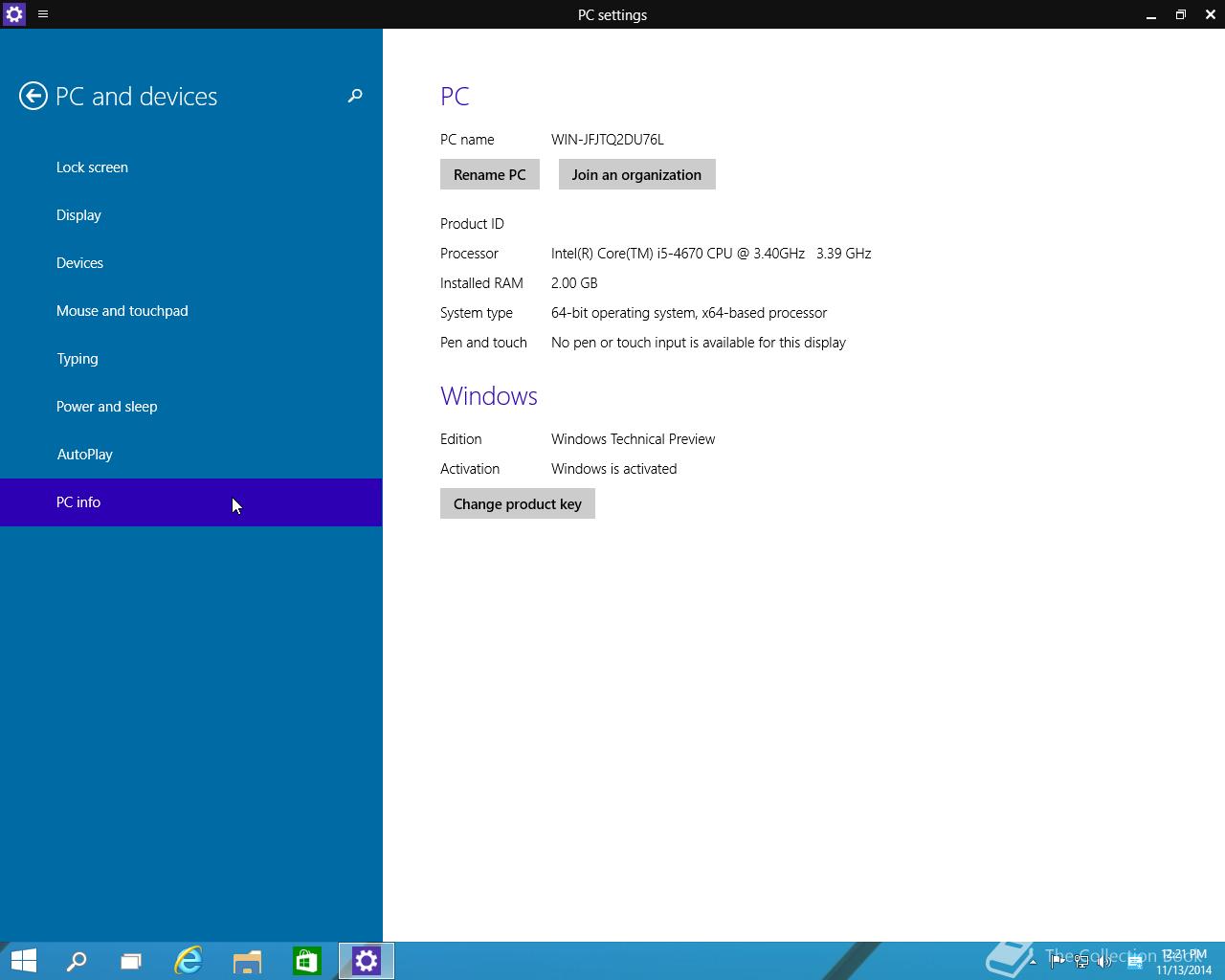Go back using the PC and devices arrow
The height and width of the screenshot is (980, 1225).
[33, 96]
